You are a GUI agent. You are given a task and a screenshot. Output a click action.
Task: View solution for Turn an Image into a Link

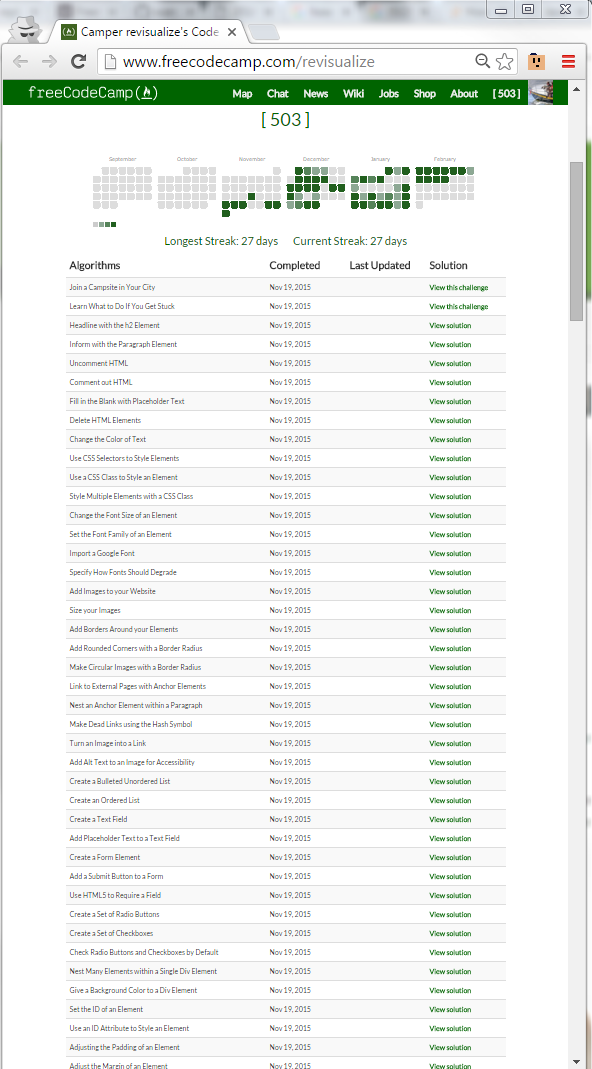[x=450, y=744]
